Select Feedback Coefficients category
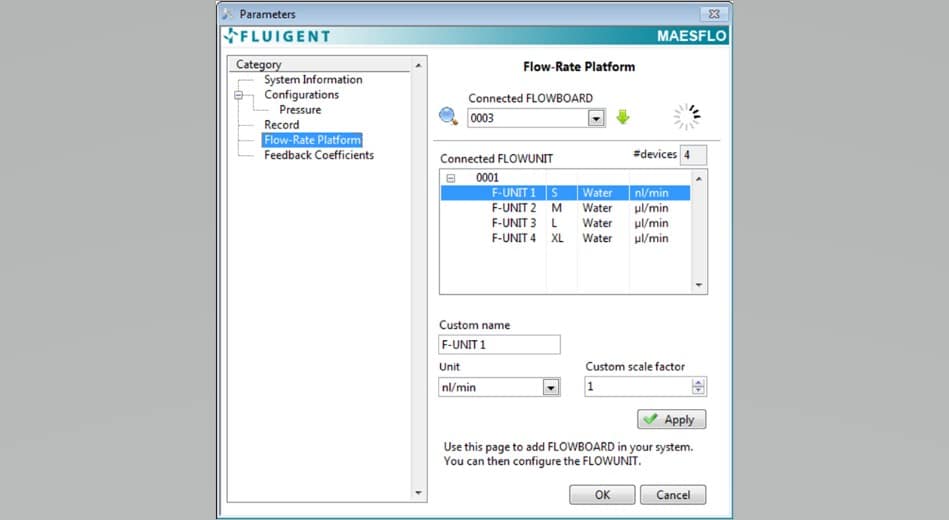949x520 pixels. [x=319, y=155]
